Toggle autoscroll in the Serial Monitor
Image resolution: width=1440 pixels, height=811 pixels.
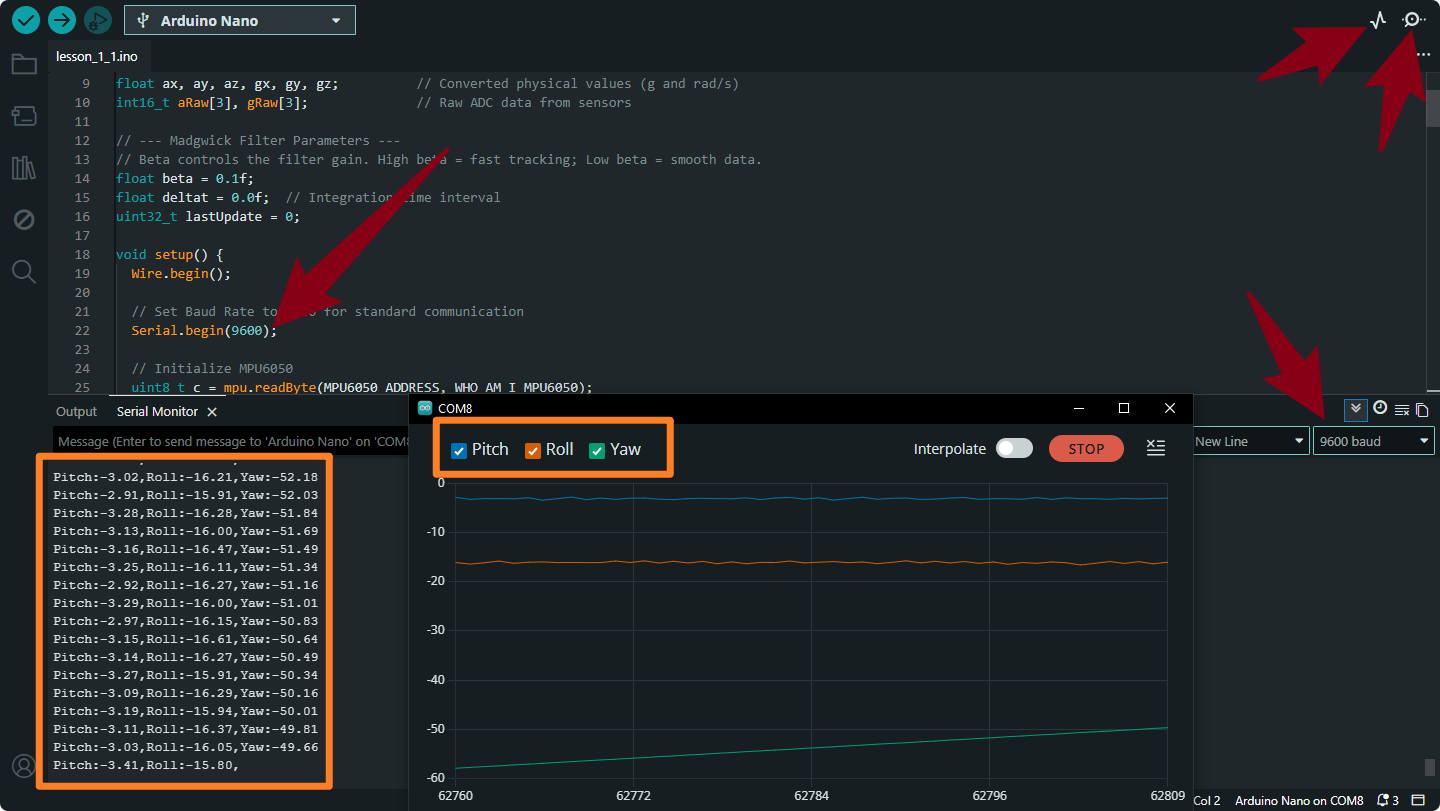tap(1356, 409)
